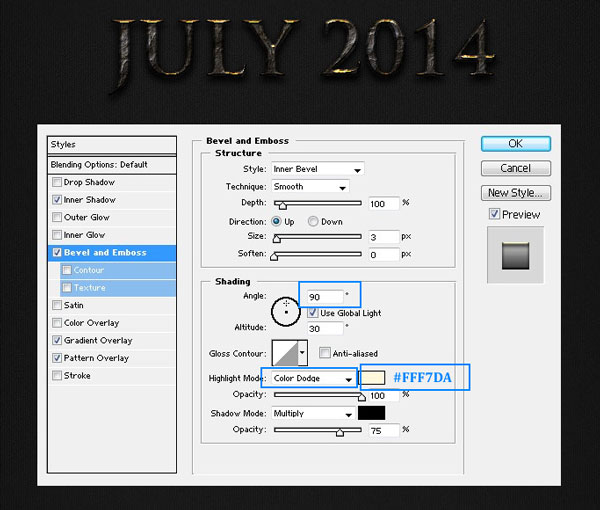Click the Cancel button
600x510 pixels.
516,168
